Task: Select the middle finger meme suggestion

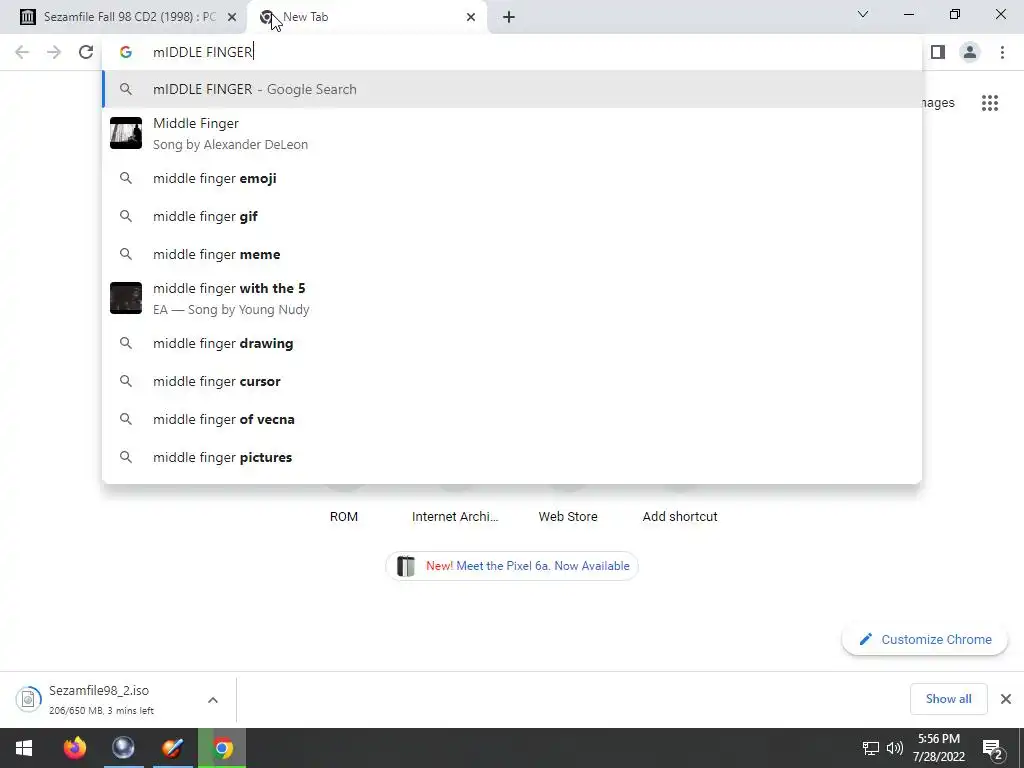Action: click(512, 254)
